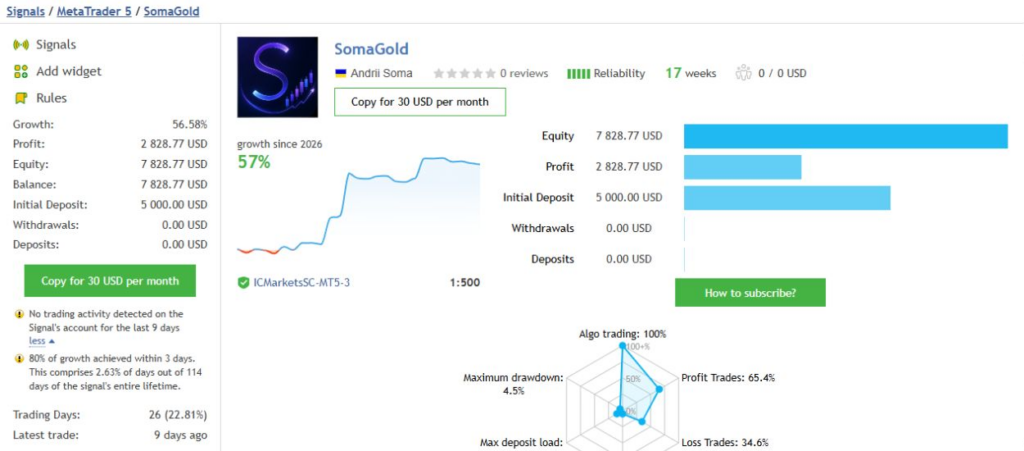This screenshot has height=451, width=1024.
Task: Click the 1:500 leverage value
Action: click(x=465, y=283)
